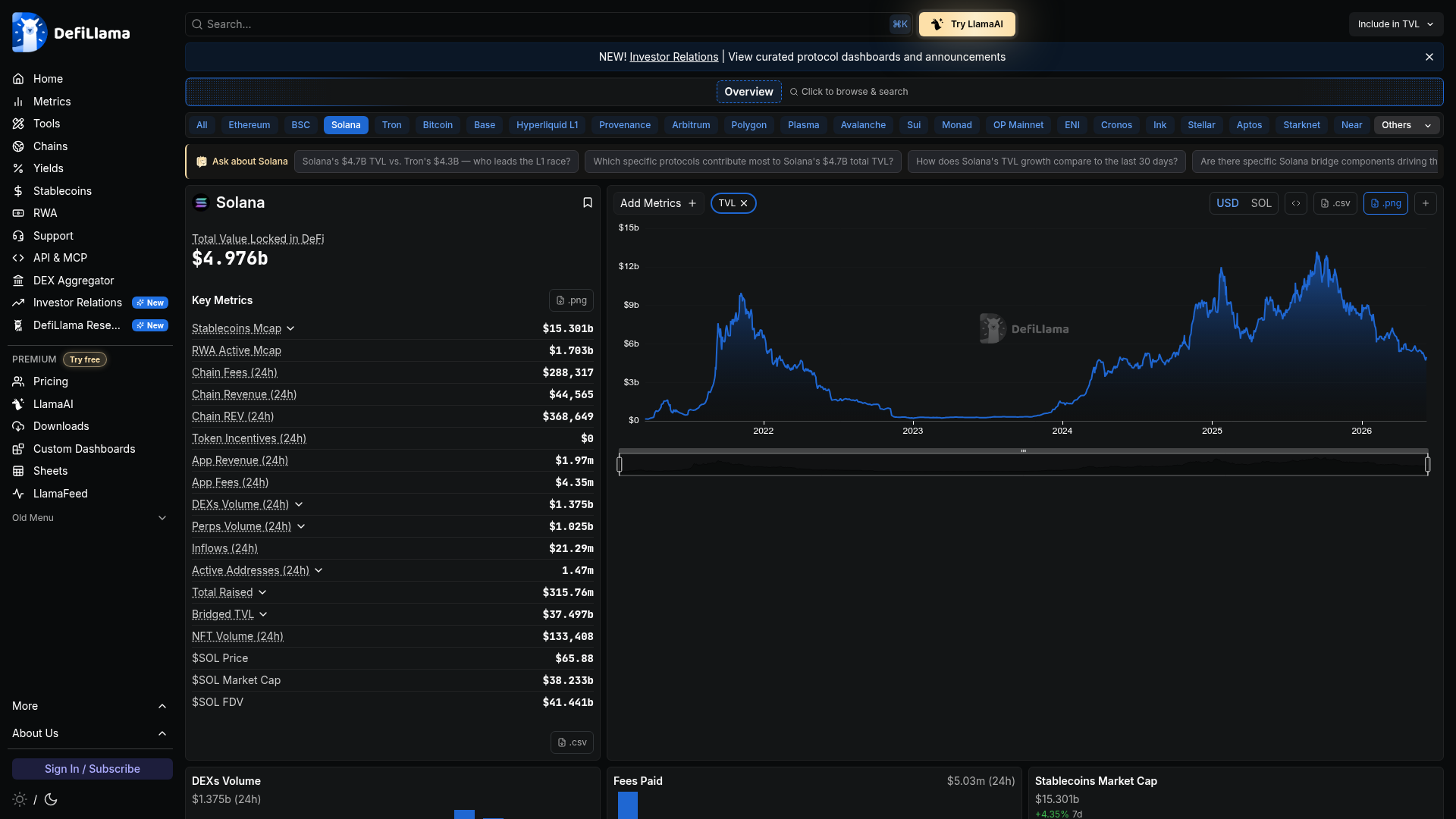Expand the Total Raised row
The image size is (1456, 819).
click(262, 592)
